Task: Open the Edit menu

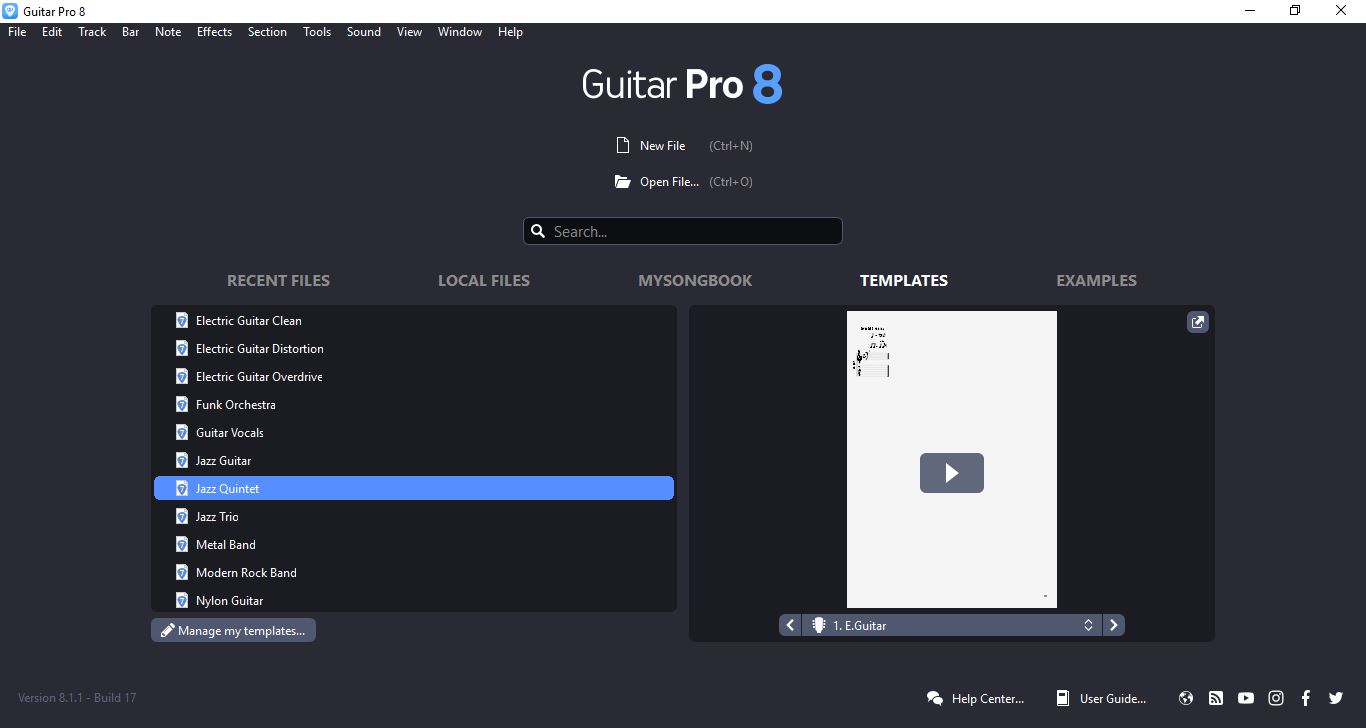Action: tap(52, 32)
